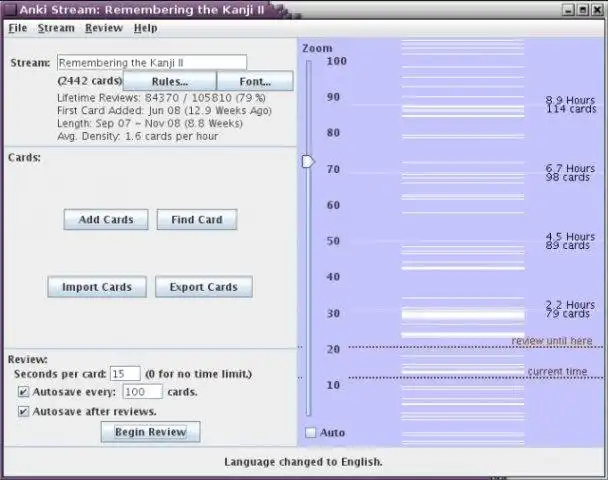This screenshot has height=480, width=608.
Task: Click the 'Avg. Density: 1.6 cards per hour' text
Action: tap(138, 136)
